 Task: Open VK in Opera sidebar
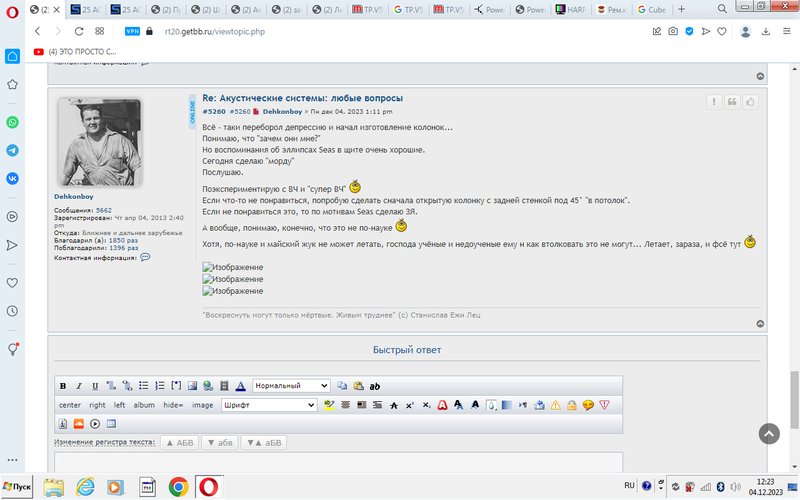(12, 178)
